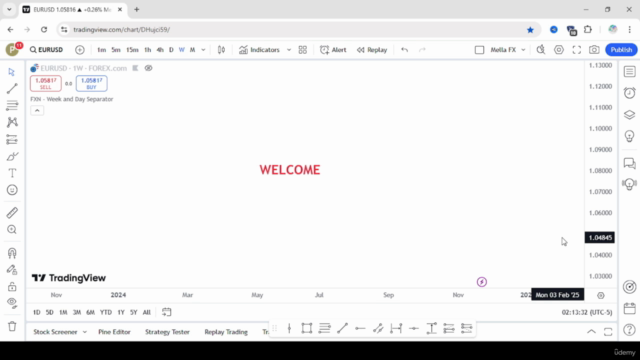Screen dimensions: 640x360
Task: Set range to All
Action: tap(147, 312)
